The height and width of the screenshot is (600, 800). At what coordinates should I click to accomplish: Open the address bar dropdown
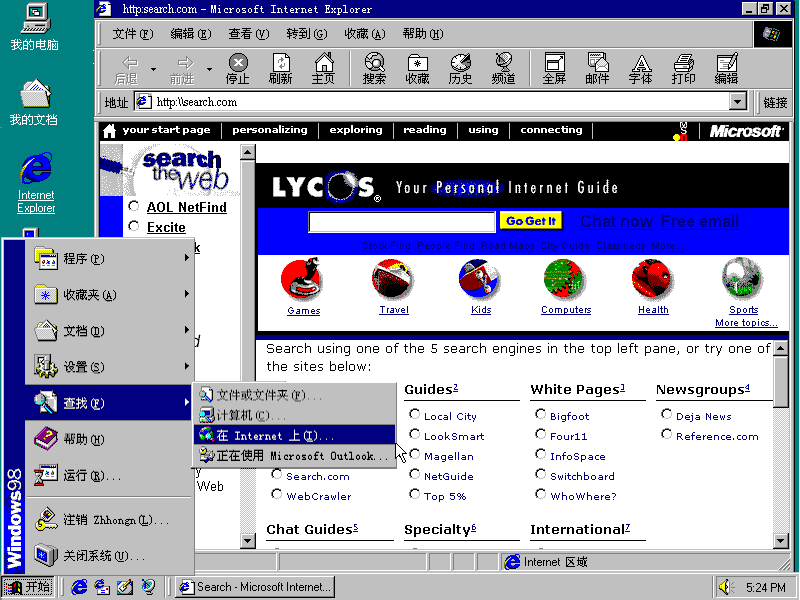(738, 101)
